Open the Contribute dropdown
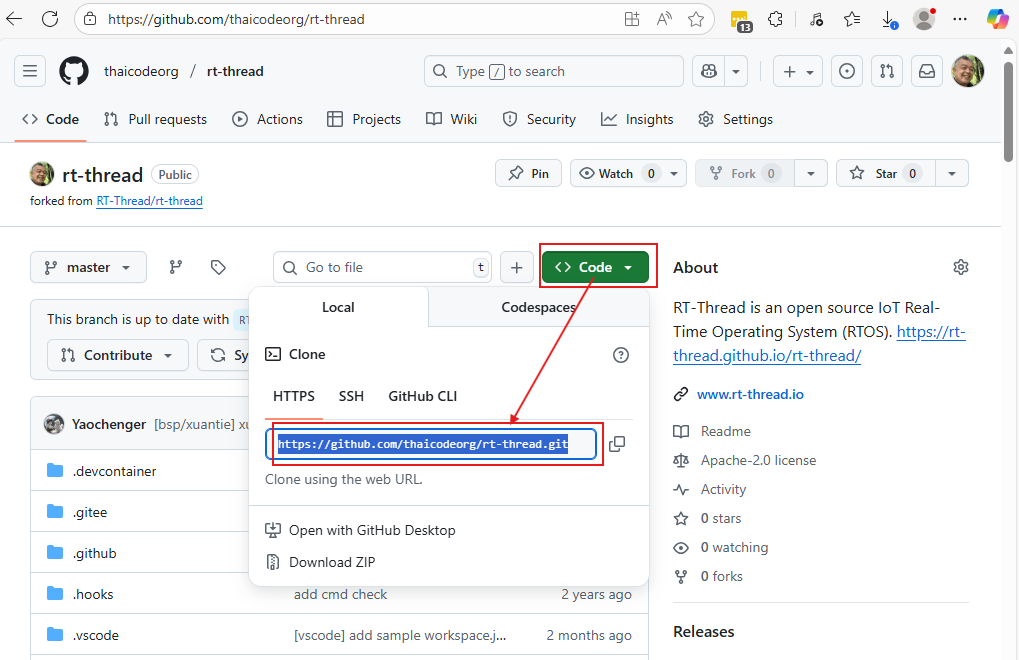The image size is (1019, 660). click(117, 354)
